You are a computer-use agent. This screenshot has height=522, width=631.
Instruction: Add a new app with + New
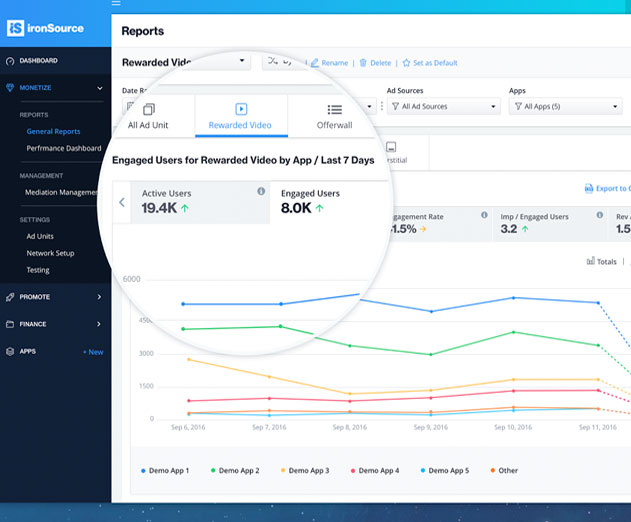pyautogui.click(x=93, y=352)
